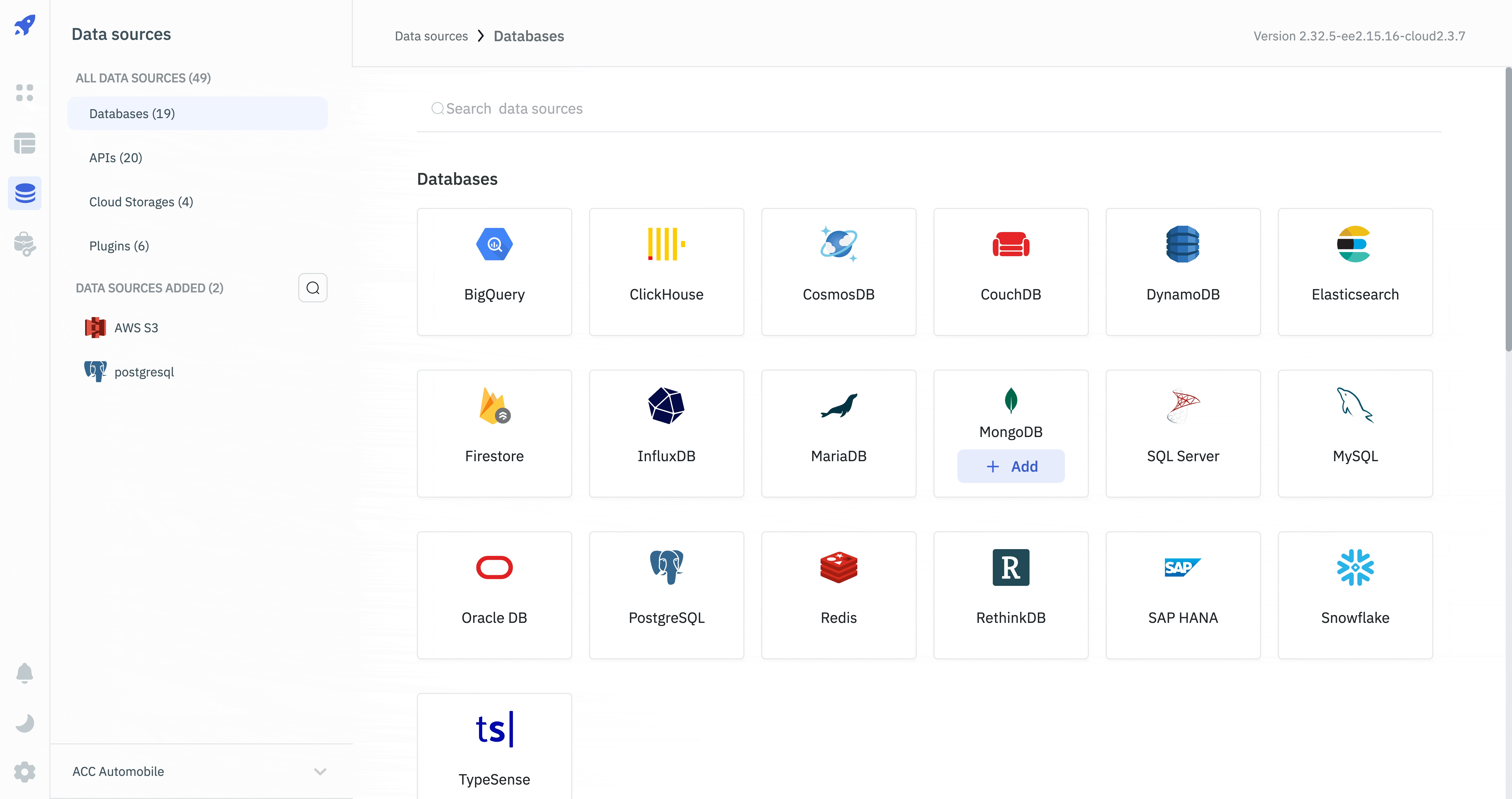
Task: Open the settings gear icon
Action: pyautogui.click(x=25, y=771)
